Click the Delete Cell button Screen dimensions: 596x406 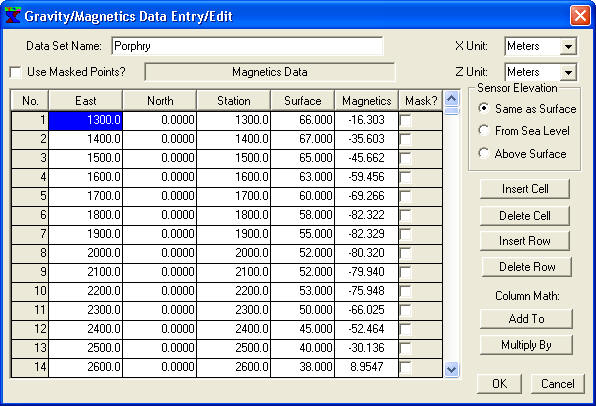click(x=525, y=216)
